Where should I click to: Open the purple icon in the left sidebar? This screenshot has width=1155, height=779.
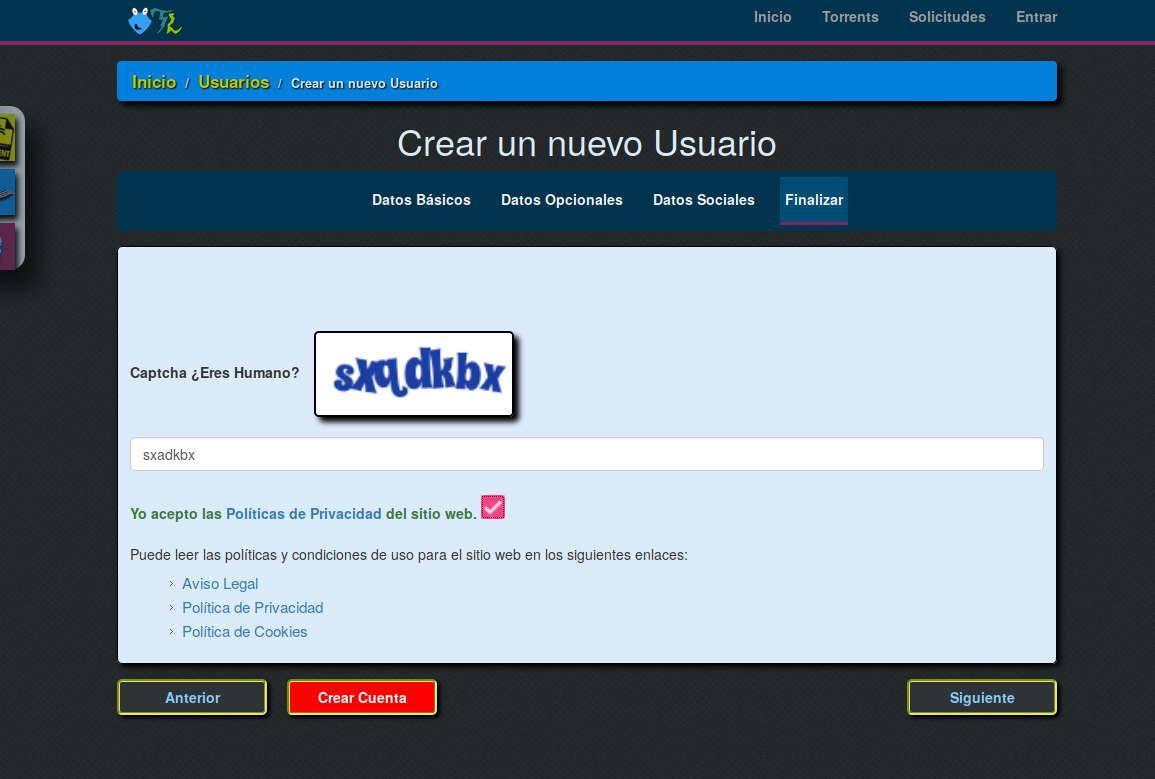[7, 245]
